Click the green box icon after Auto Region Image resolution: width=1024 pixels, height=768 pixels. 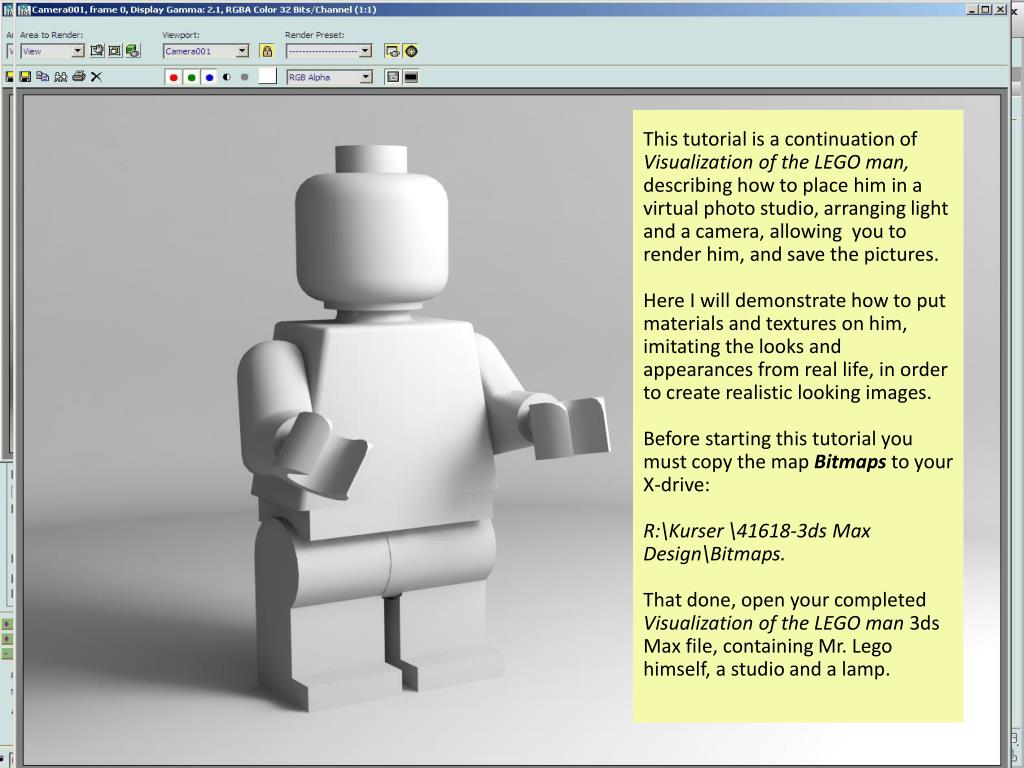click(x=133, y=51)
